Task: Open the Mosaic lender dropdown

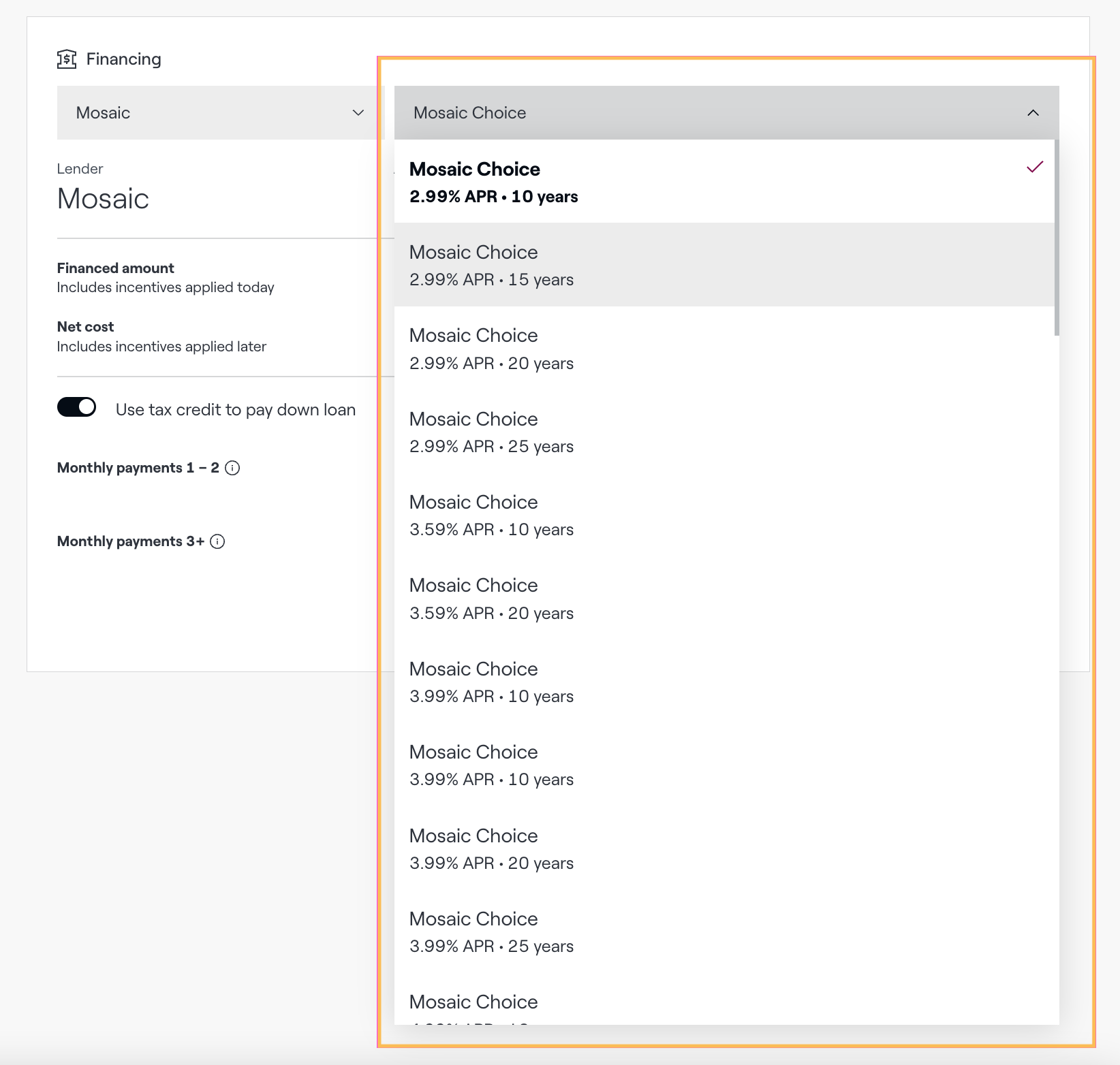Action: click(221, 113)
